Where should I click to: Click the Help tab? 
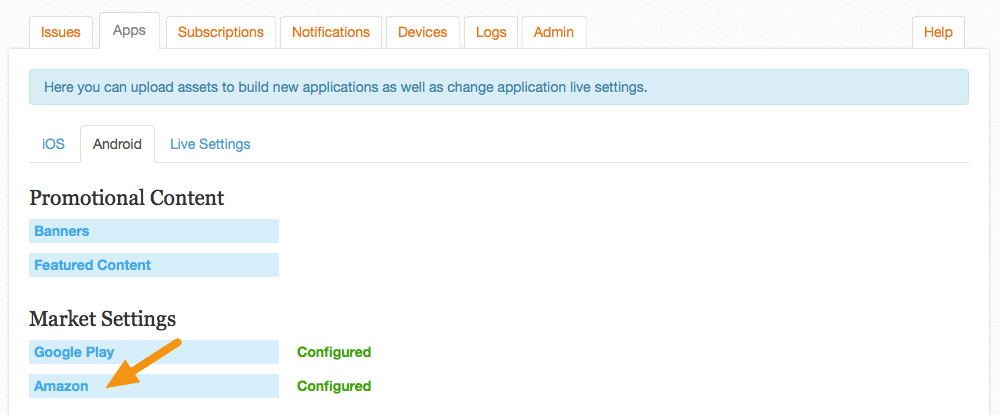coord(938,32)
